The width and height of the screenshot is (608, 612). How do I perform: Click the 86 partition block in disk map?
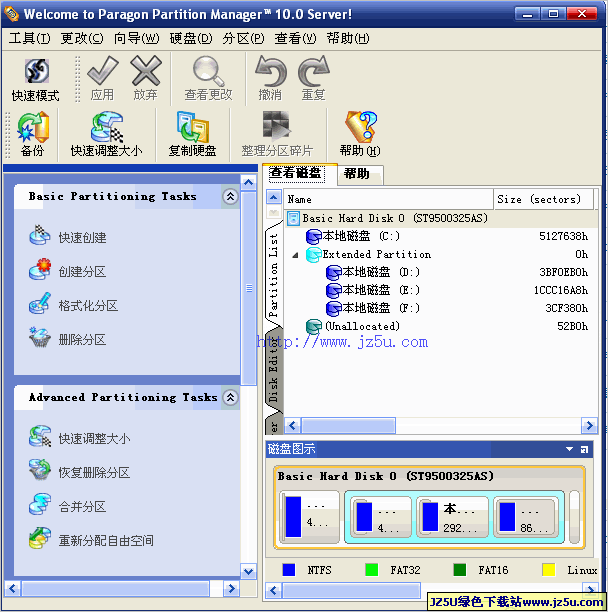[x=525, y=517]
